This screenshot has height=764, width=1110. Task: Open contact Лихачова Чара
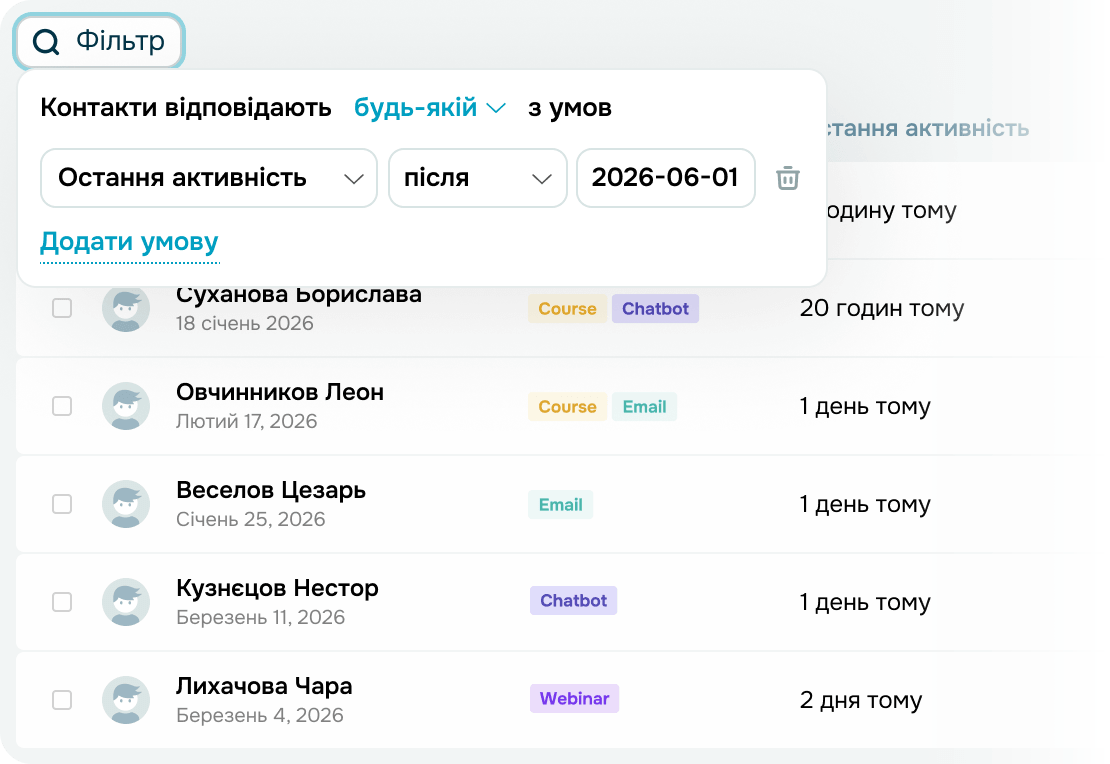tap(264, 685)
